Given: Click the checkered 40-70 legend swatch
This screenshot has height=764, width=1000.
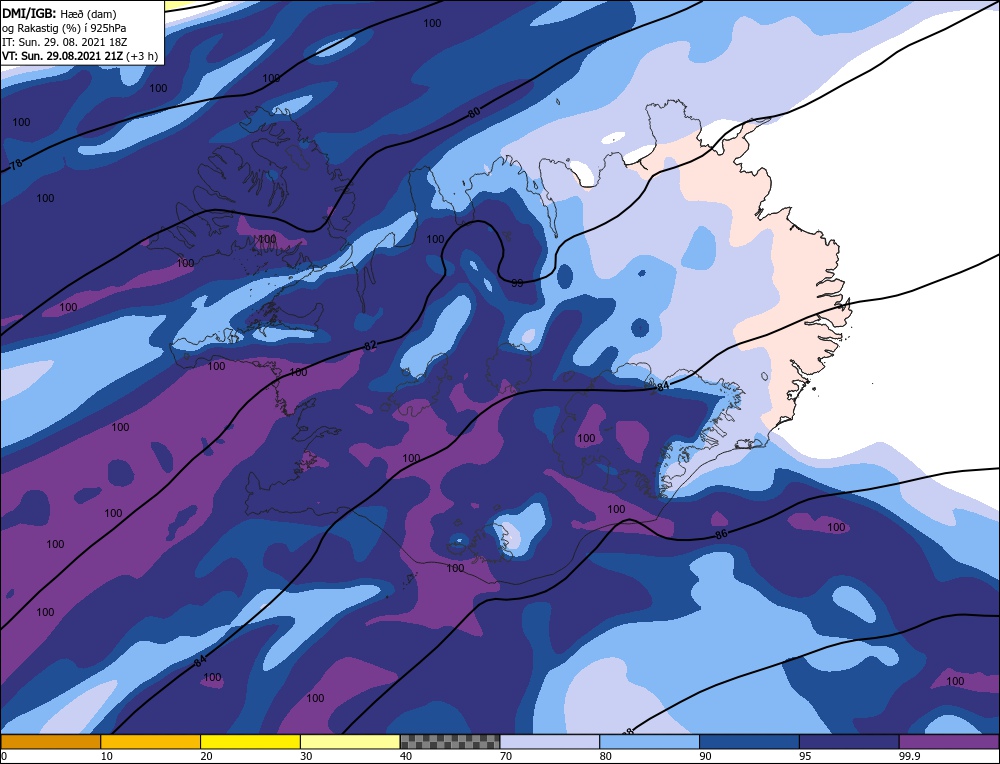Looking at the screenshot, I should point(450,741).
